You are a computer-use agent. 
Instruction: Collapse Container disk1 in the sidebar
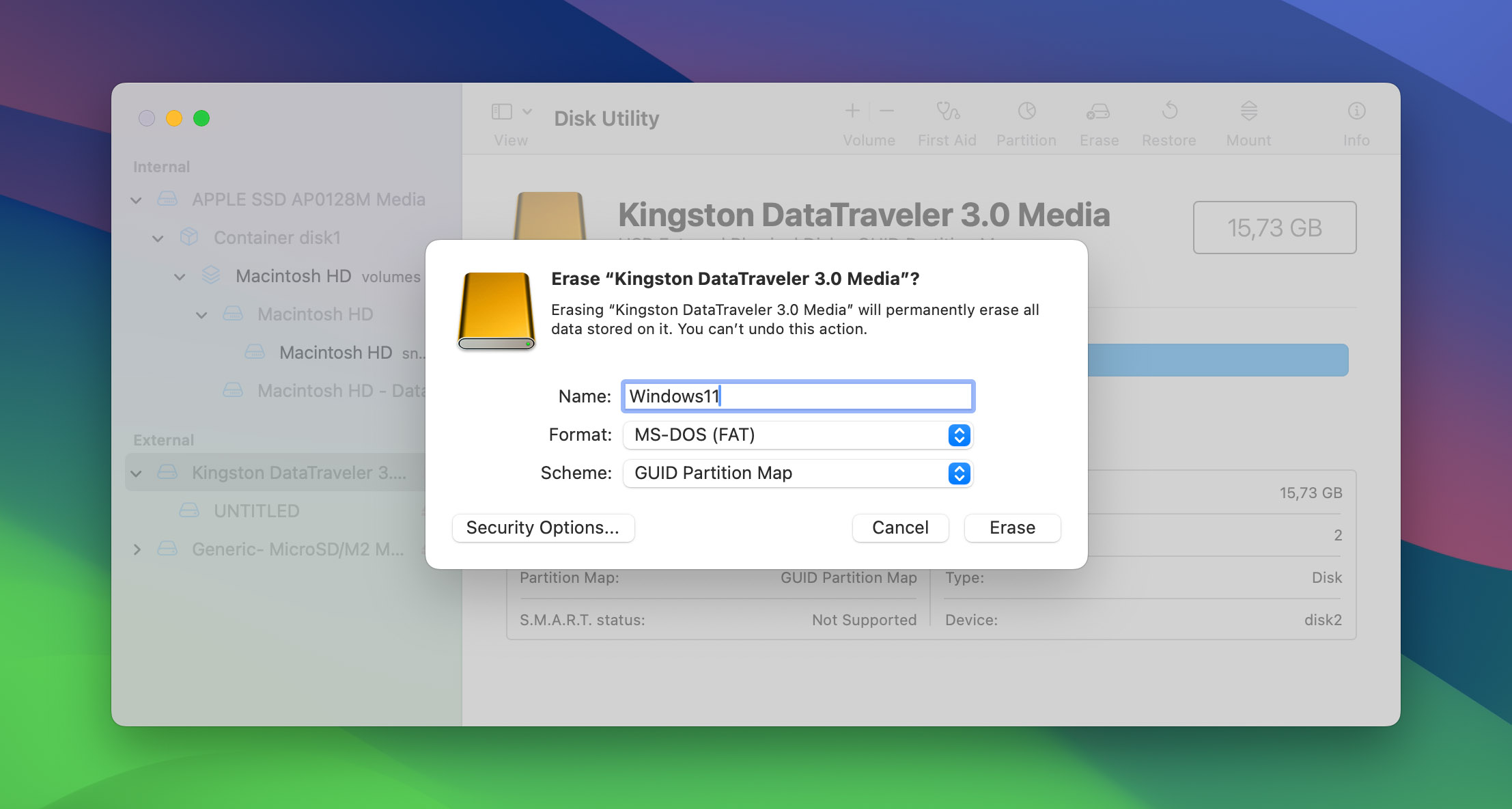click(x=158, y=237)
